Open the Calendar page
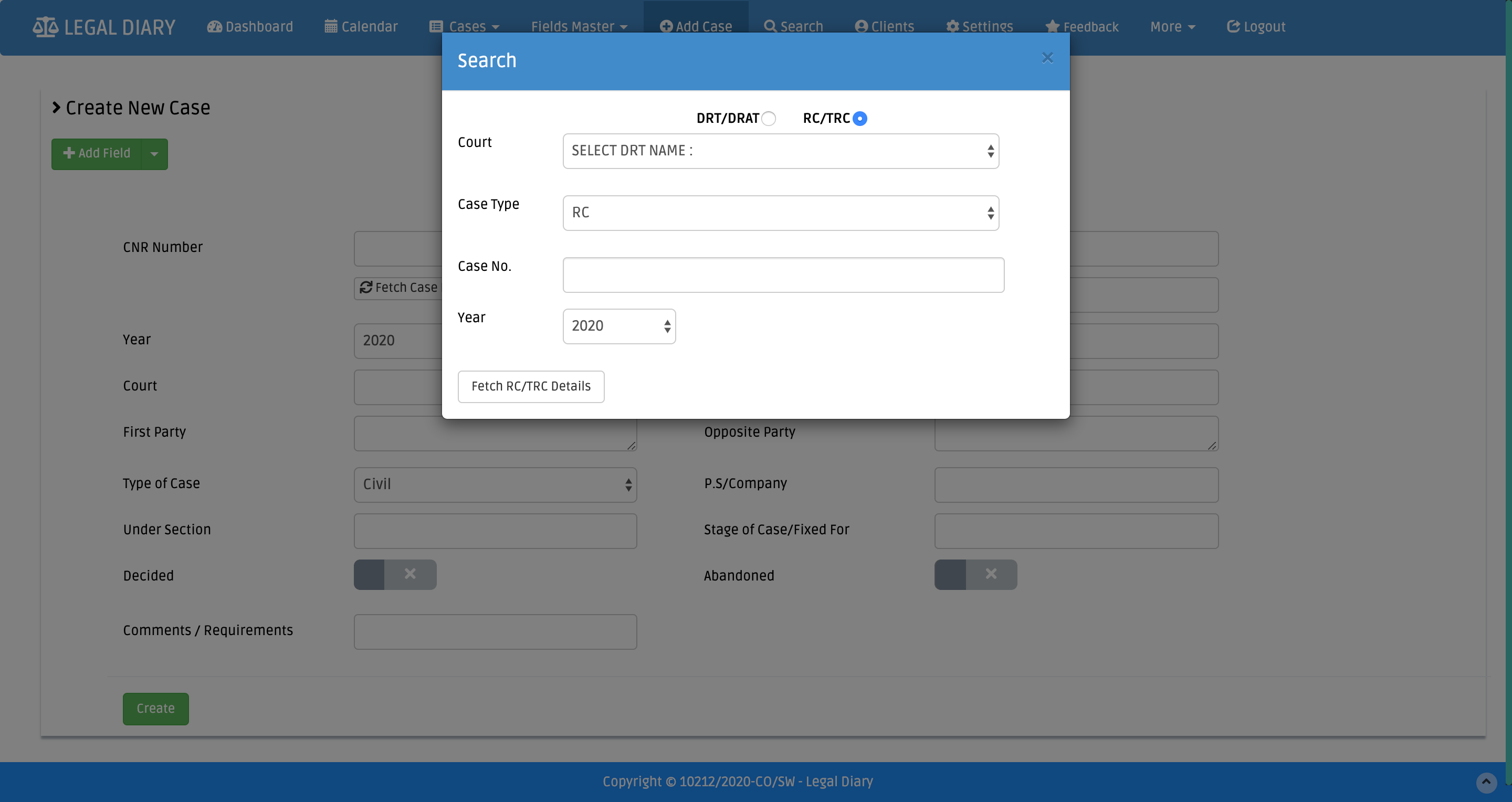Image resolution: width=1512 pixels, height=802 pixels. click(361, 27)
